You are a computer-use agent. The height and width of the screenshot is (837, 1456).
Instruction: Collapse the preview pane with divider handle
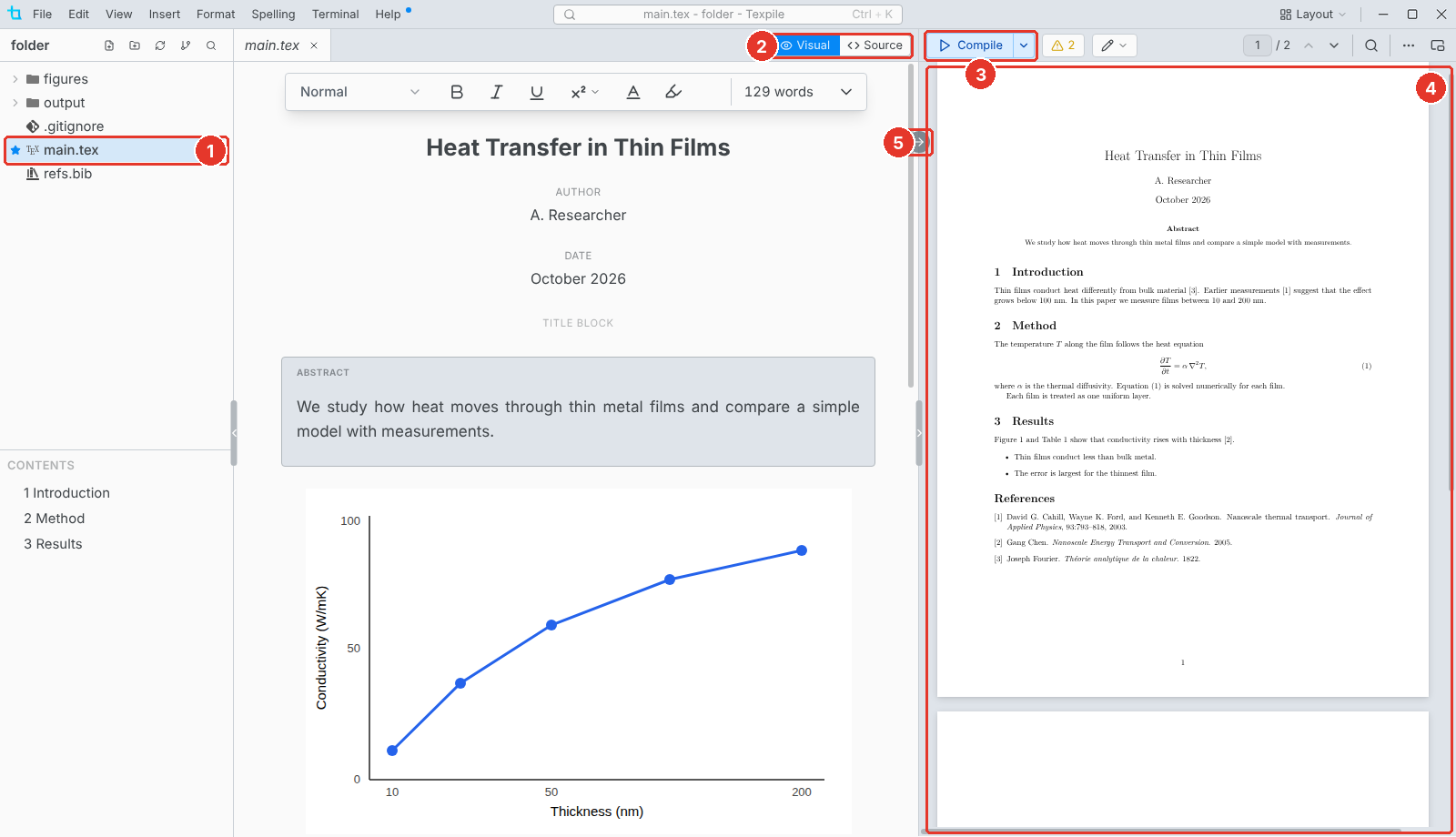(x=919, y=433)
